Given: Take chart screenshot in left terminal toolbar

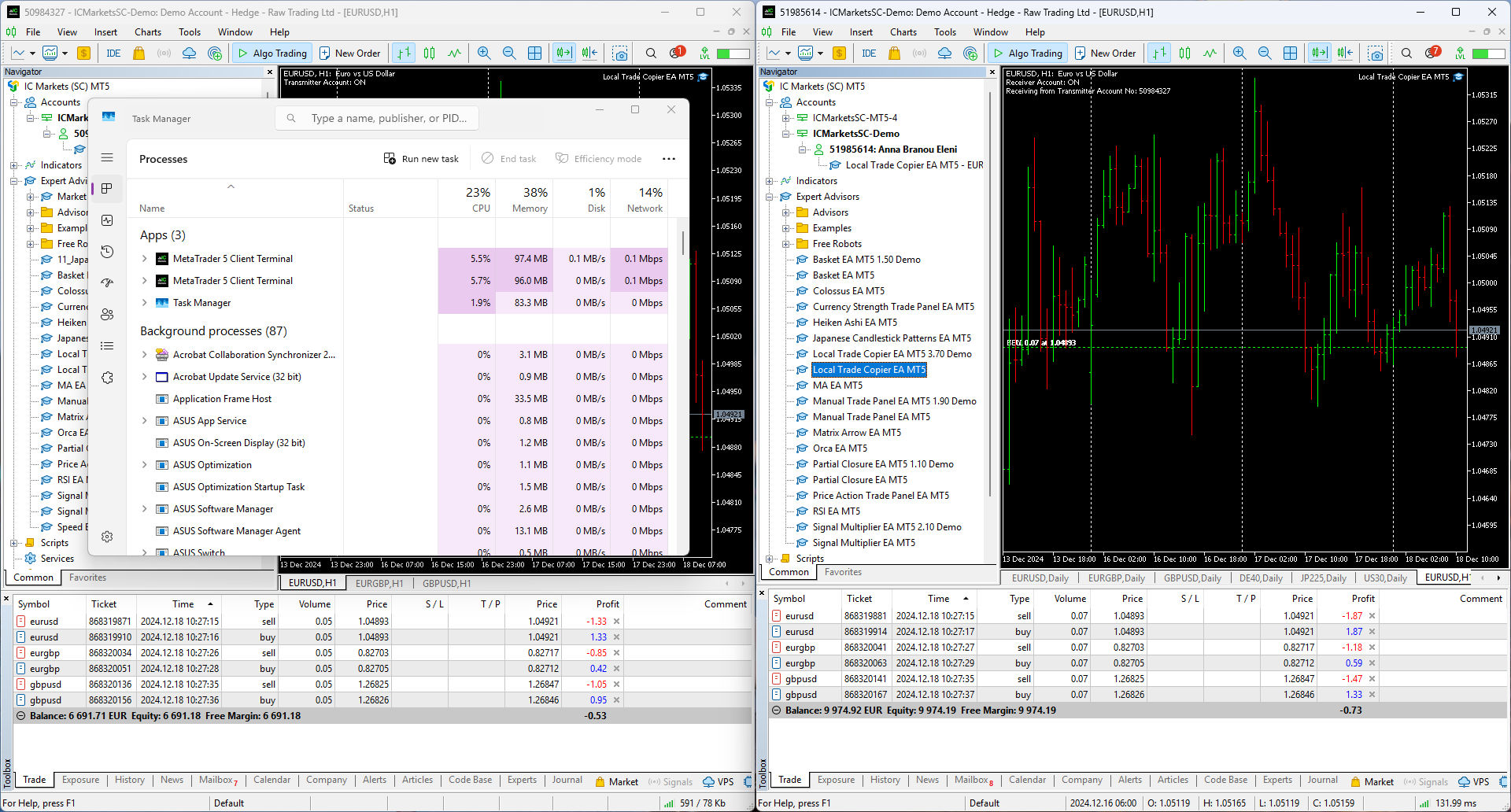Looking at the screenshot, I should [x=621, y=54].
